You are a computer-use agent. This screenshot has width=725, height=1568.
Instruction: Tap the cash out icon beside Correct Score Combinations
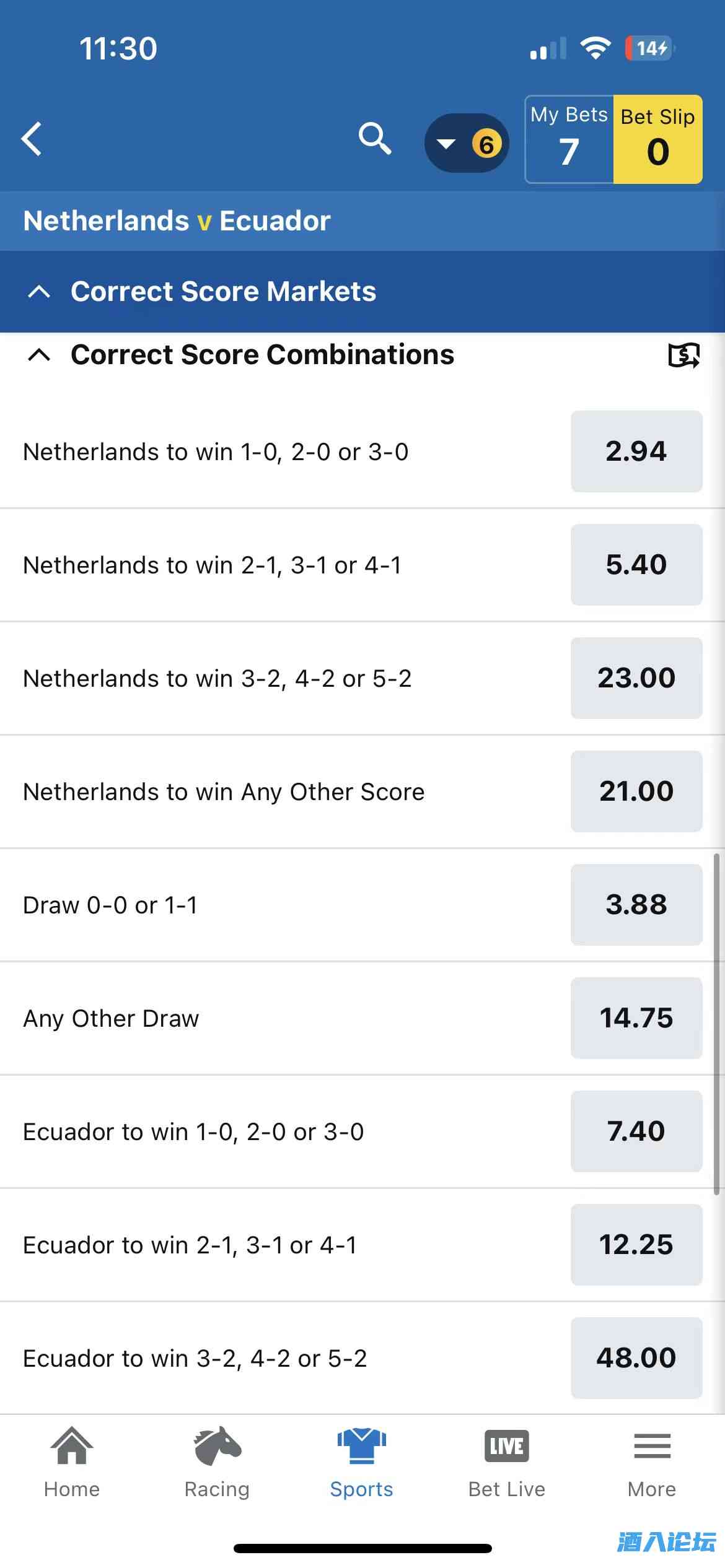pos(683,355)
